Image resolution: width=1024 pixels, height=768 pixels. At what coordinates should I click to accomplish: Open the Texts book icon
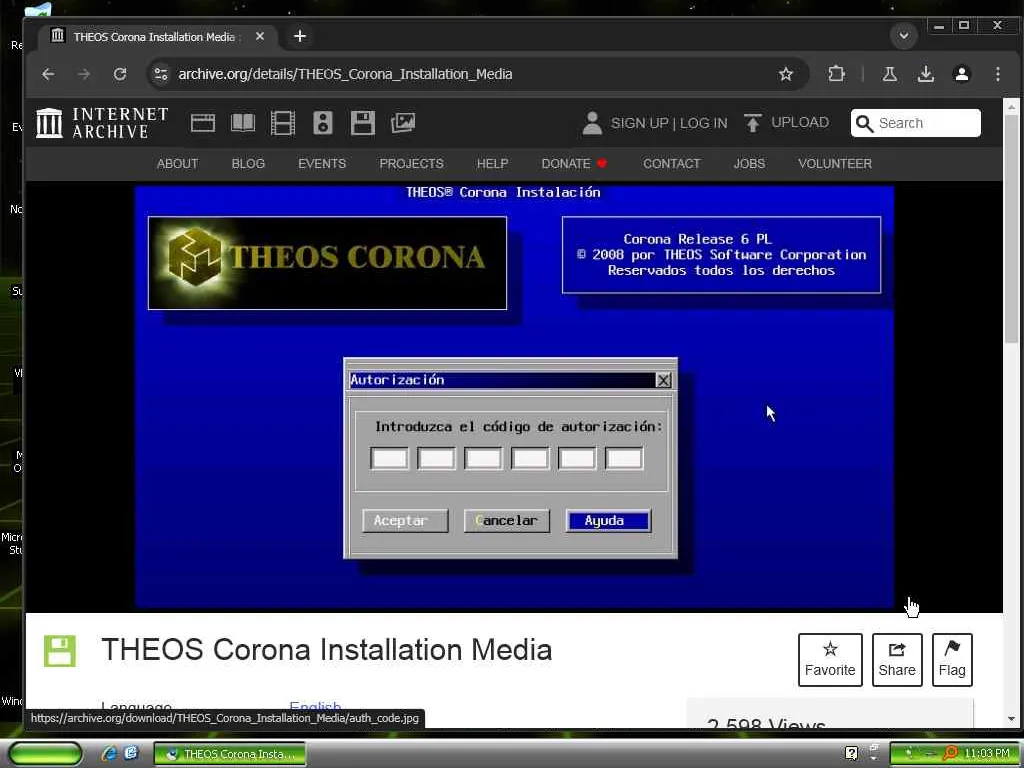(x=243, y=123)
